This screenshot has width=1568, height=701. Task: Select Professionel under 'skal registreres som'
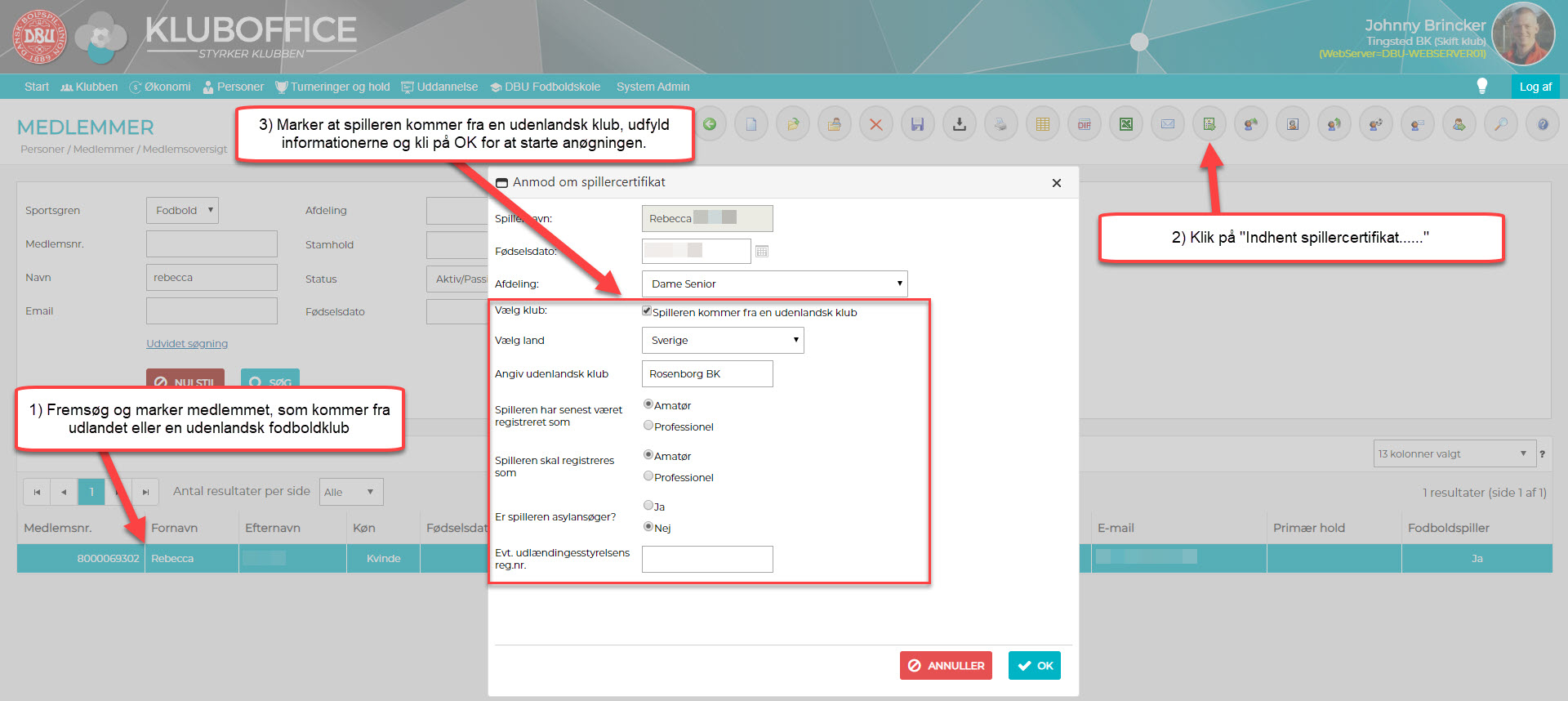point(648,476)
